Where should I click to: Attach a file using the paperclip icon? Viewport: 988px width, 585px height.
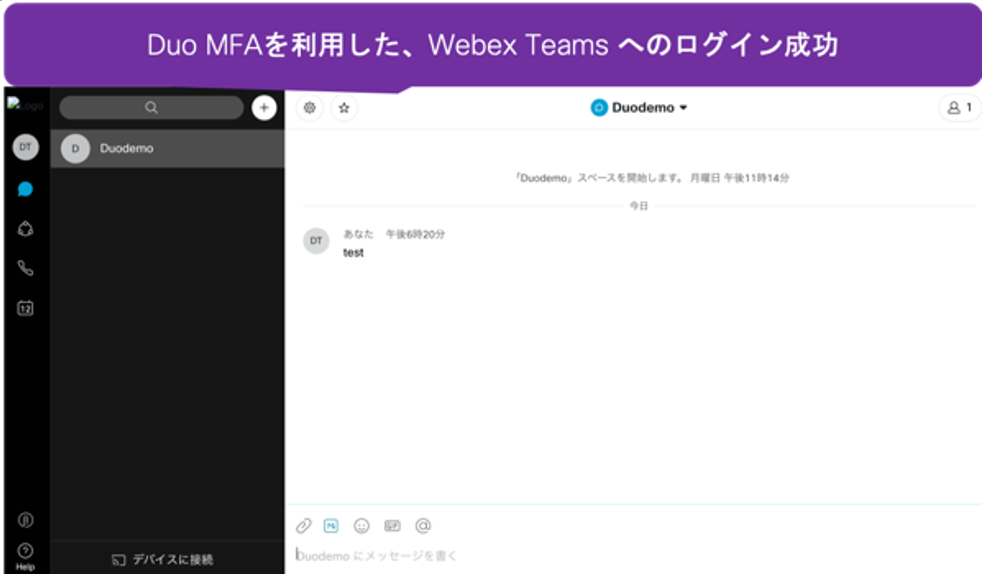(301, 526)
